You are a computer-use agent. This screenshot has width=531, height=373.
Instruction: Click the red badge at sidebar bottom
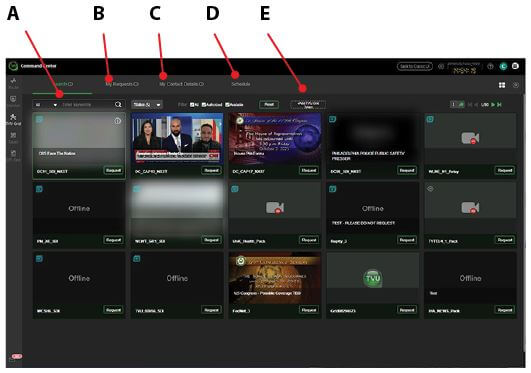coord(17,356)
